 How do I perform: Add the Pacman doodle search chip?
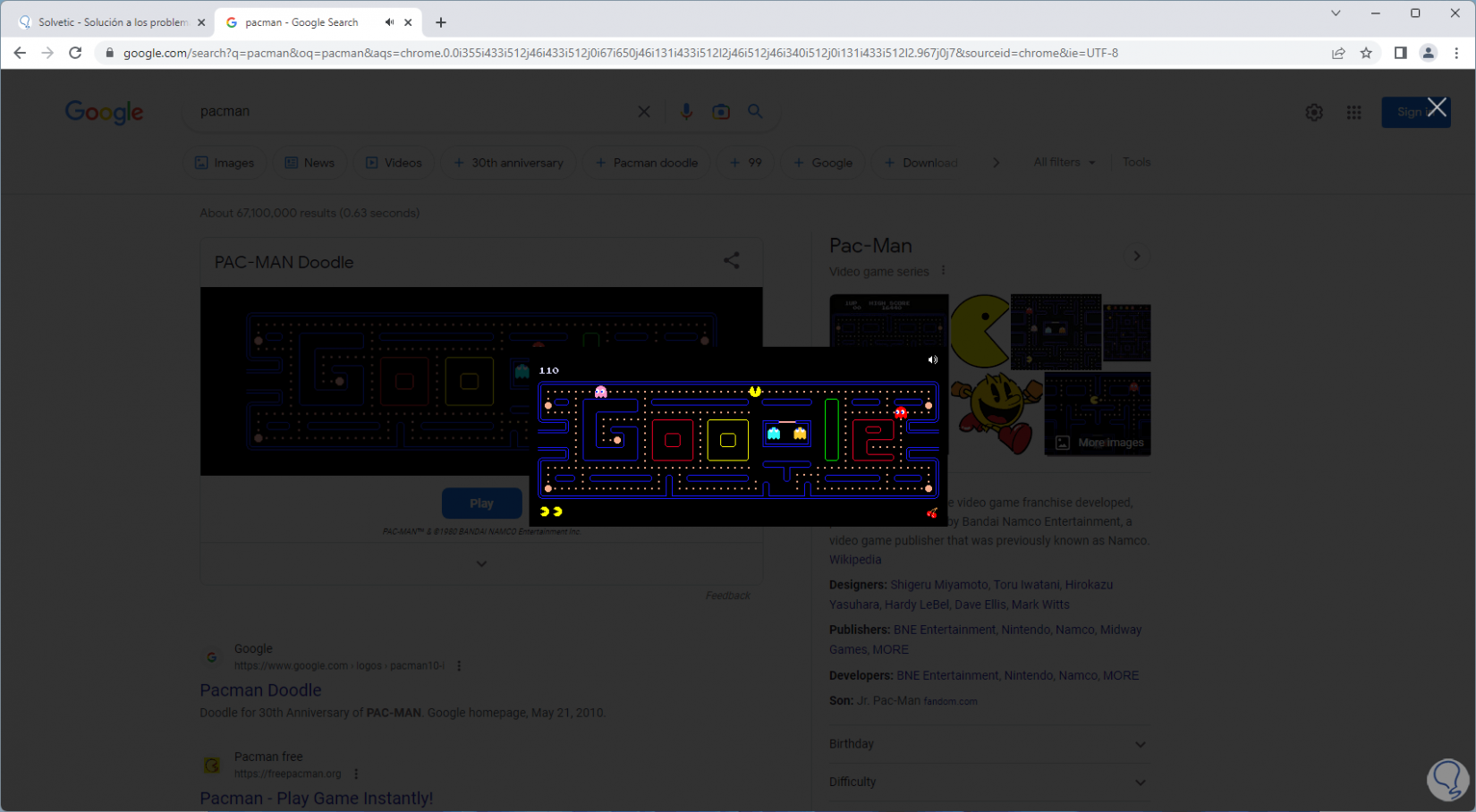coord(647,163)
